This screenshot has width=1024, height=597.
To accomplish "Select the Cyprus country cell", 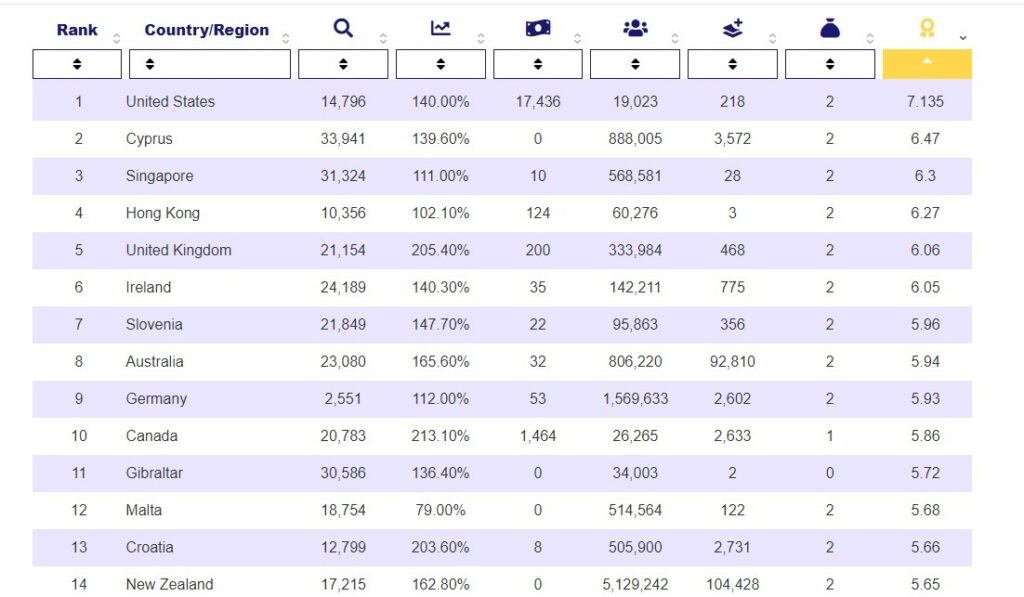I will click(x=149, y=138).
